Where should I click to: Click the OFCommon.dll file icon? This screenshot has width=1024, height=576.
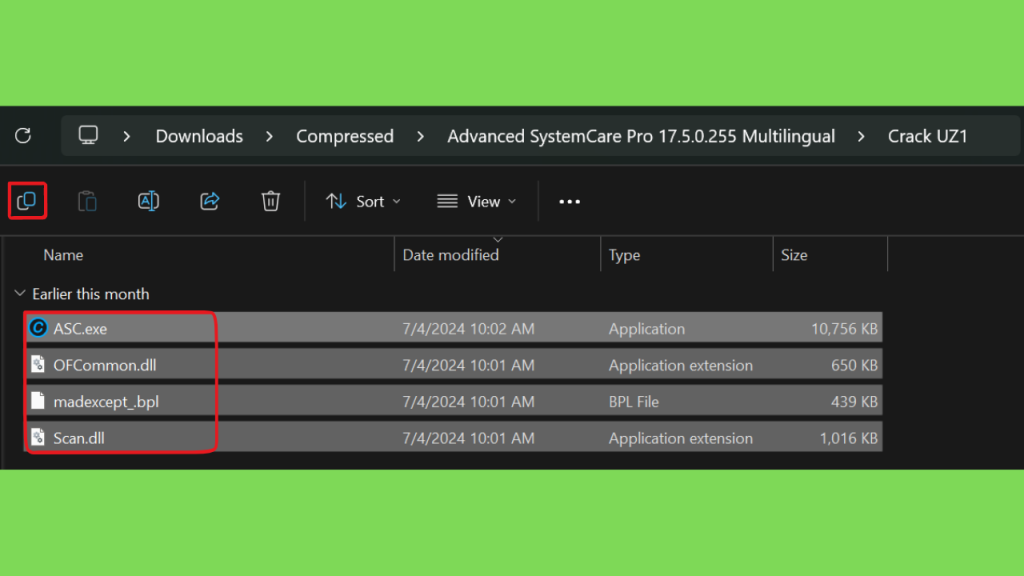click(38, 364)
